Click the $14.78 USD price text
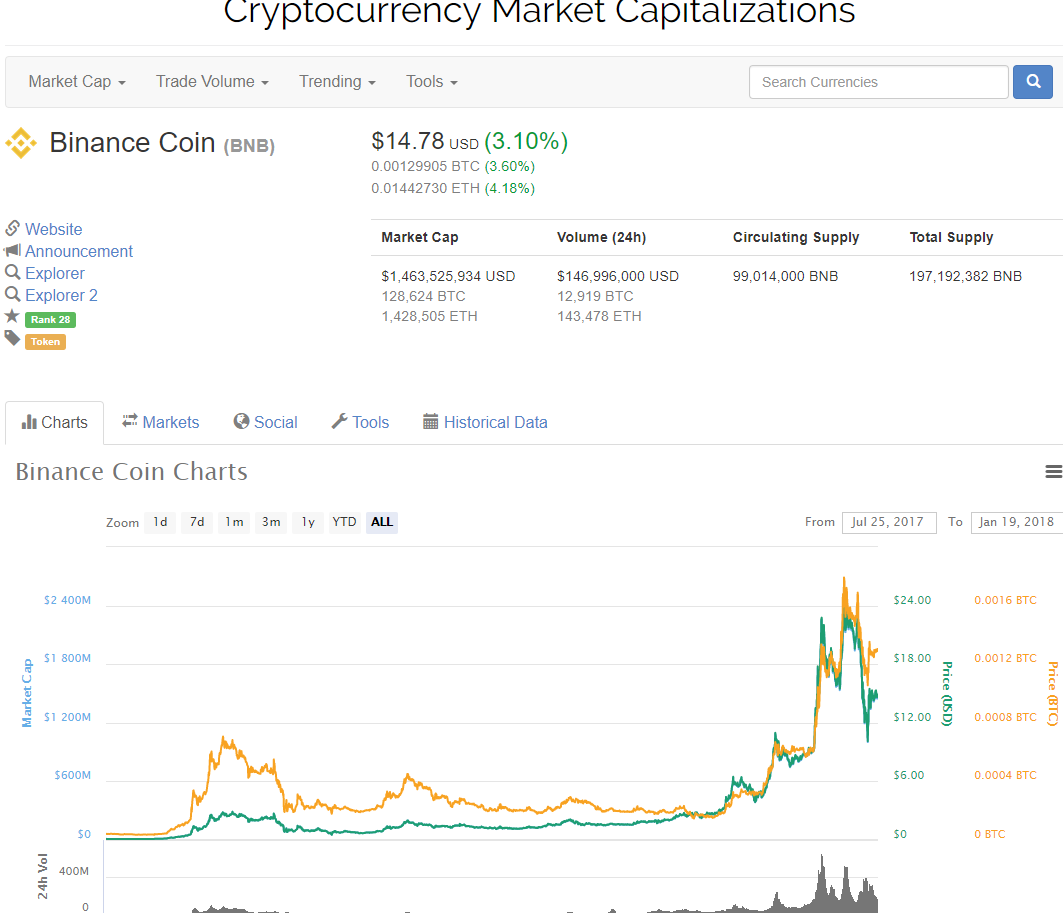Image resolution: width=1063 pixels, height=913 pixels. coord(425,142)
